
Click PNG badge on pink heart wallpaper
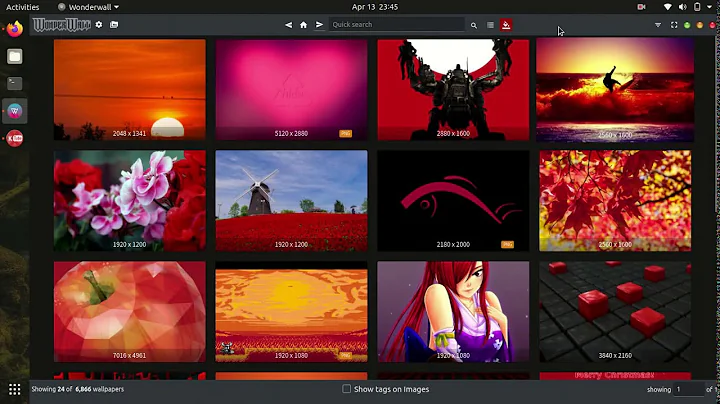point(345,134)
